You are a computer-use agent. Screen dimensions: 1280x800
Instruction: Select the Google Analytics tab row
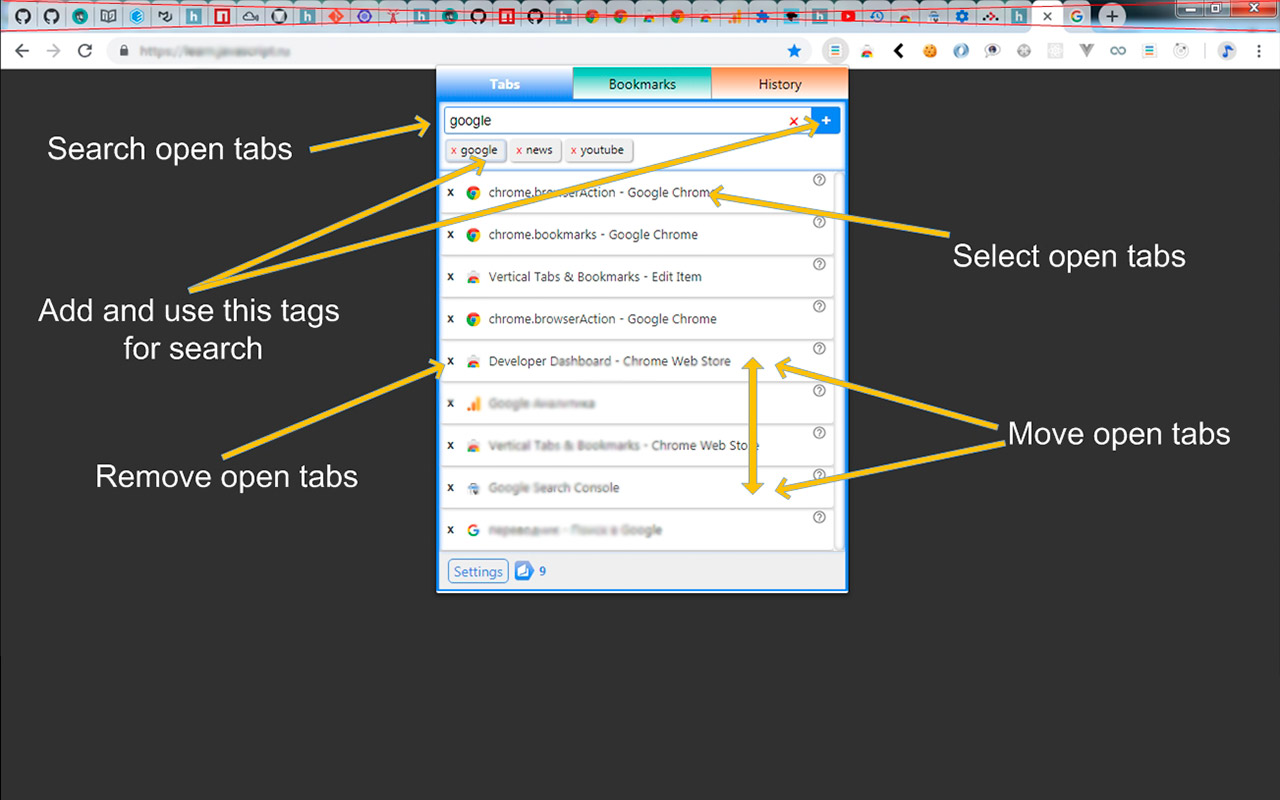637,403
